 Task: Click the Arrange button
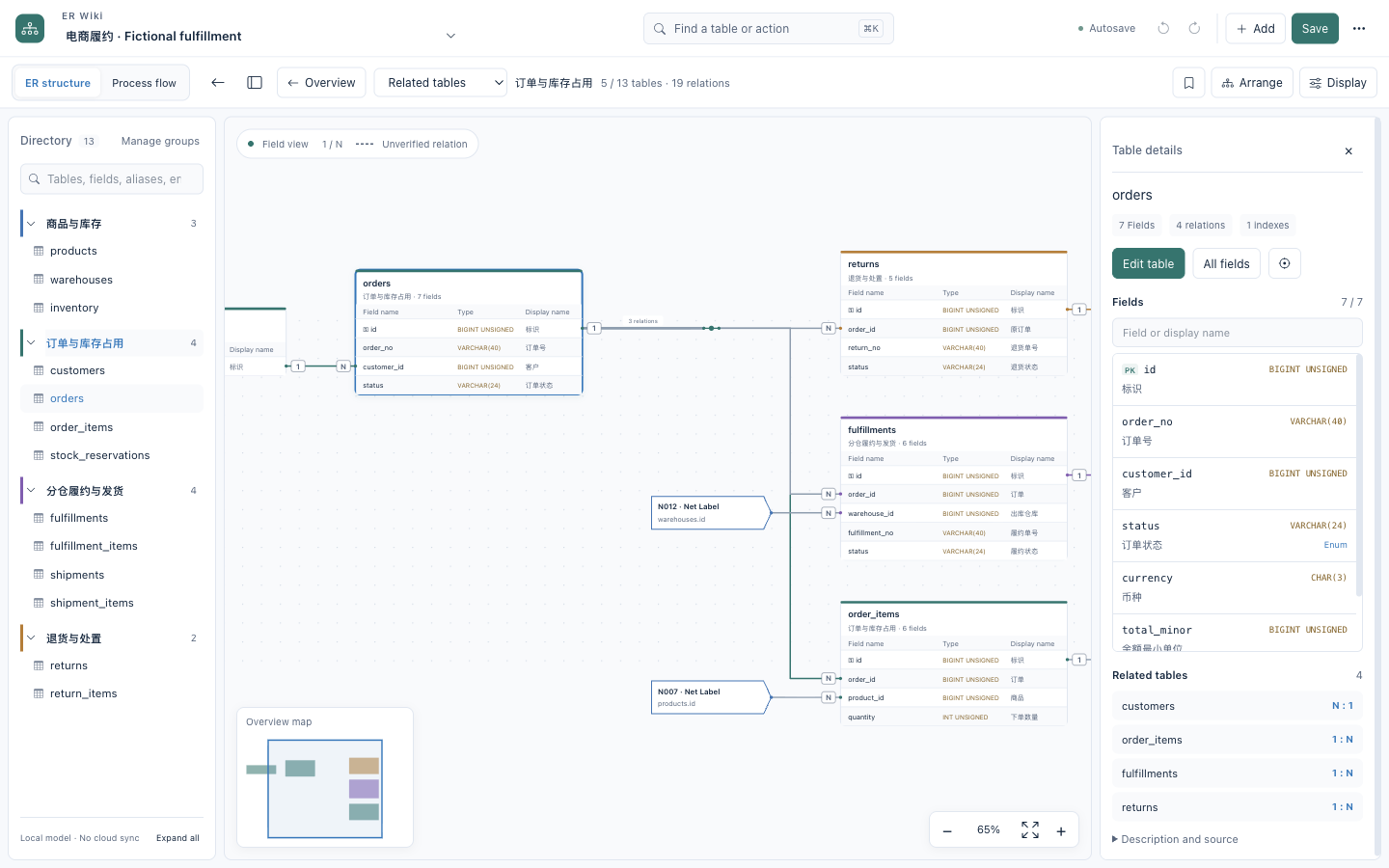1252,83
